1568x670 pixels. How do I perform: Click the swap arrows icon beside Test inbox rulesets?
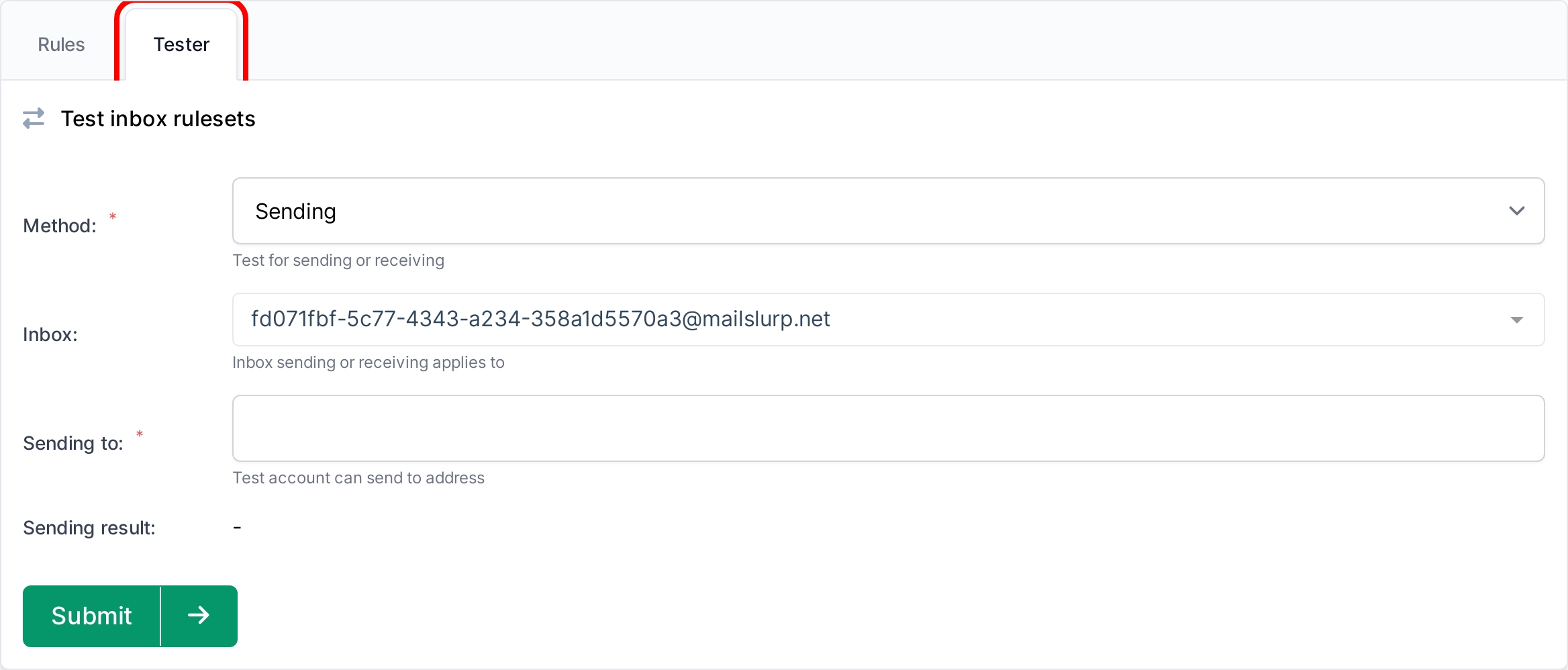(x=34, y=119)
